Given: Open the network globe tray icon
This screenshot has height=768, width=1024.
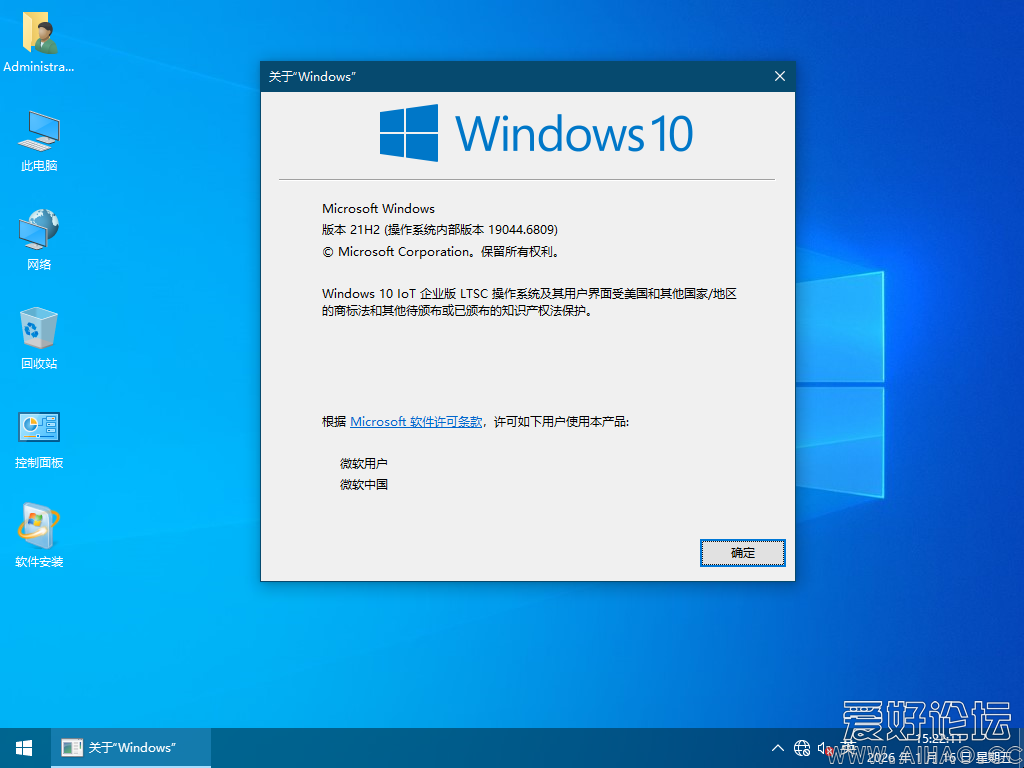Looking at the screenshot, I should tap(801, 748).
